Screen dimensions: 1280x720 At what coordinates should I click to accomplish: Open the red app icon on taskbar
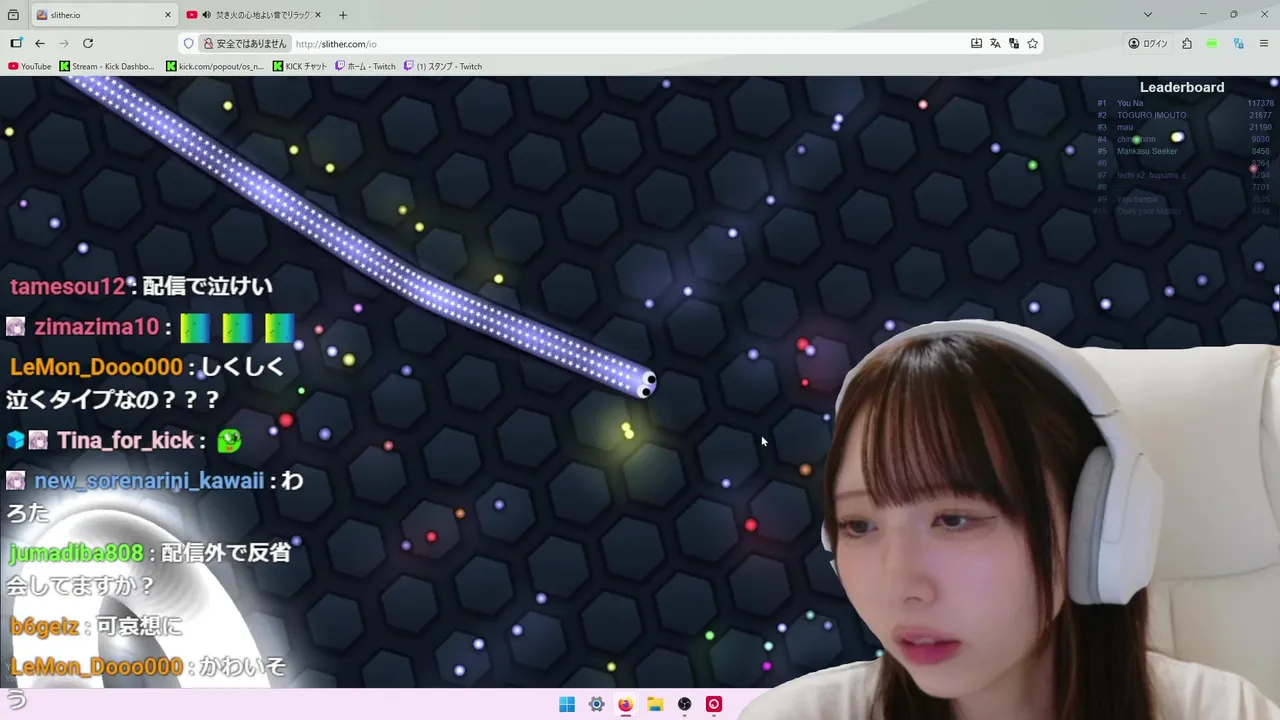[x=714, y=704]
